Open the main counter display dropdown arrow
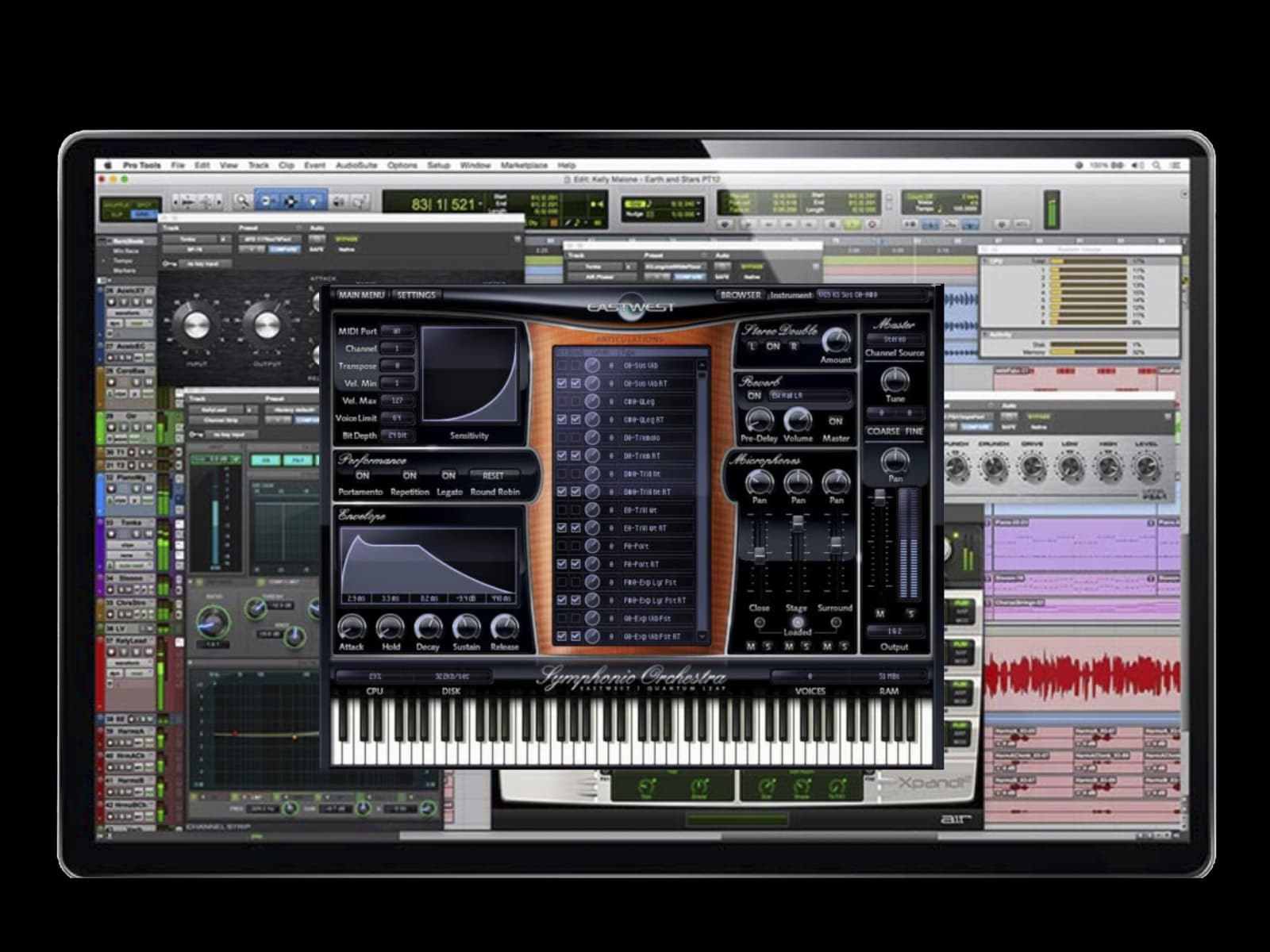Screen dimensions: 1270x952 479,205
